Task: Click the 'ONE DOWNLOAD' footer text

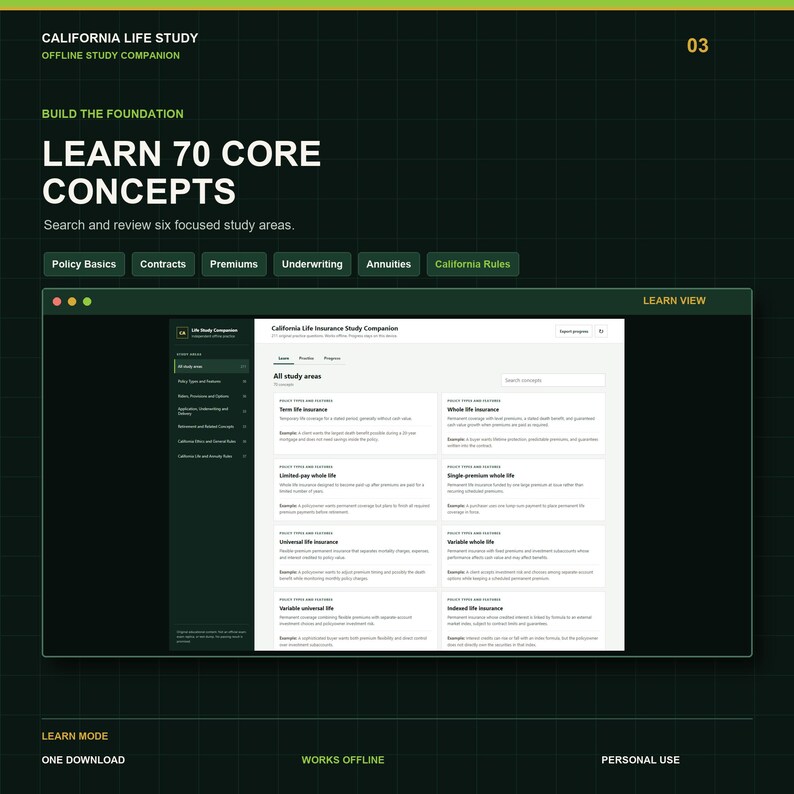Action: click(x=84, y=760)
